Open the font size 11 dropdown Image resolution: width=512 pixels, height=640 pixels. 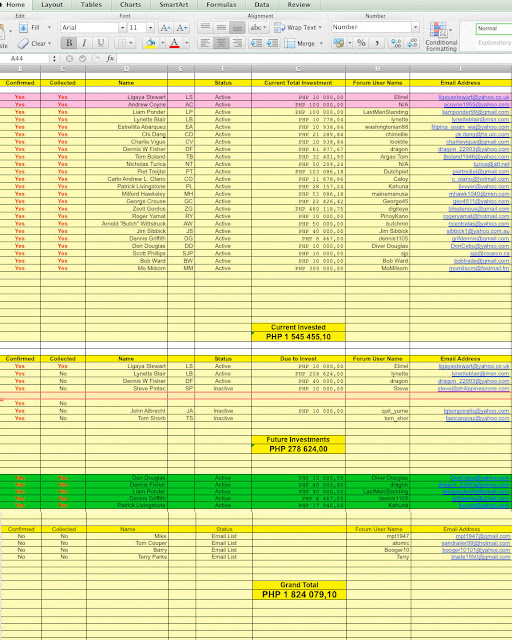tap(150, 28)
